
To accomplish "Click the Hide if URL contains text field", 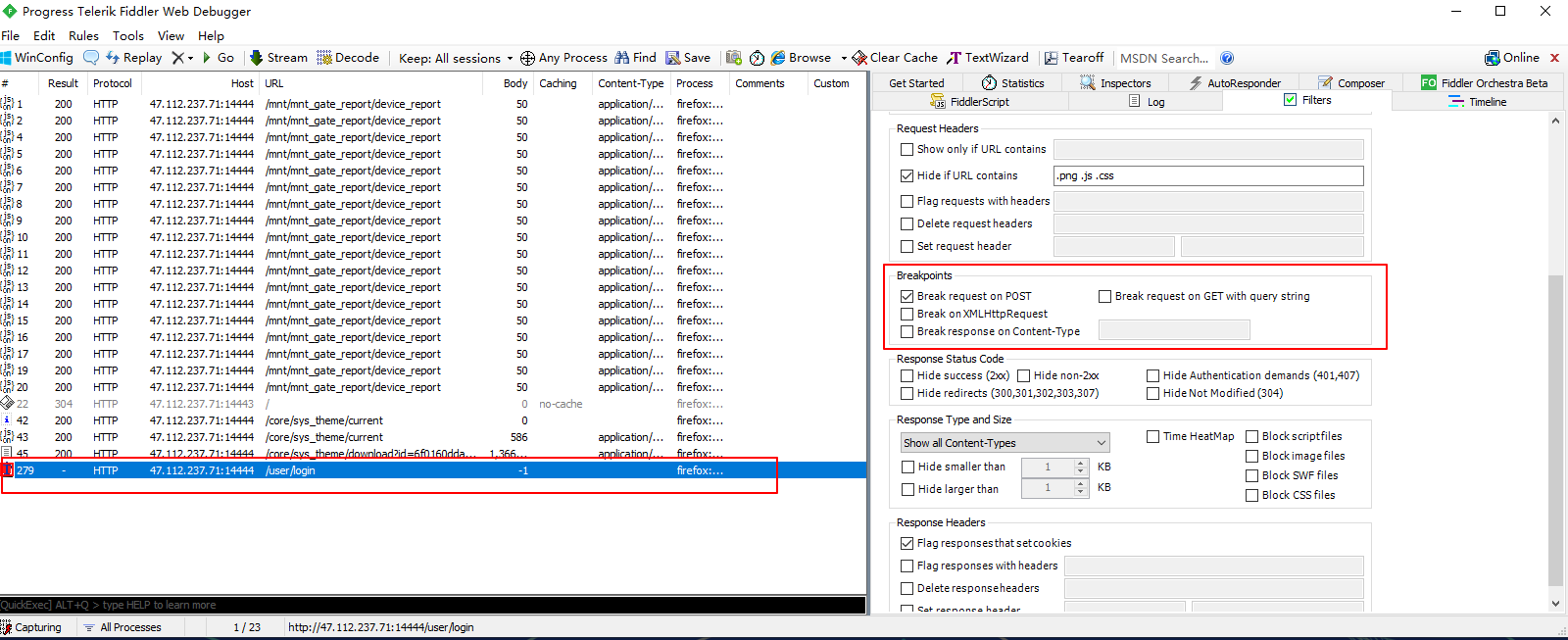I will (x=1208, y=176).
